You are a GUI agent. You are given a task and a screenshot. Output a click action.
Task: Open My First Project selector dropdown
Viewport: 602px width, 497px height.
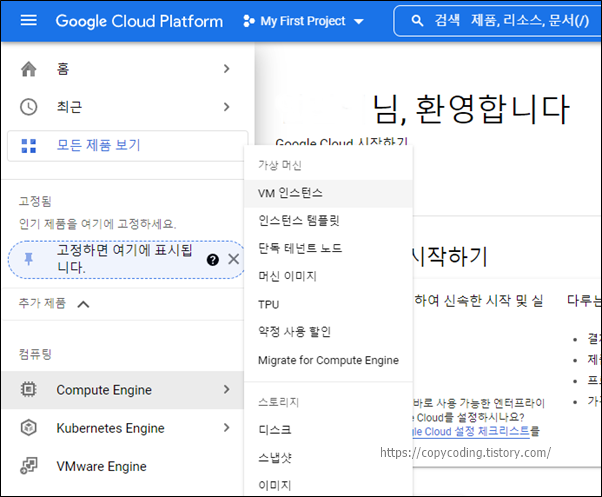tap(303, 21)
